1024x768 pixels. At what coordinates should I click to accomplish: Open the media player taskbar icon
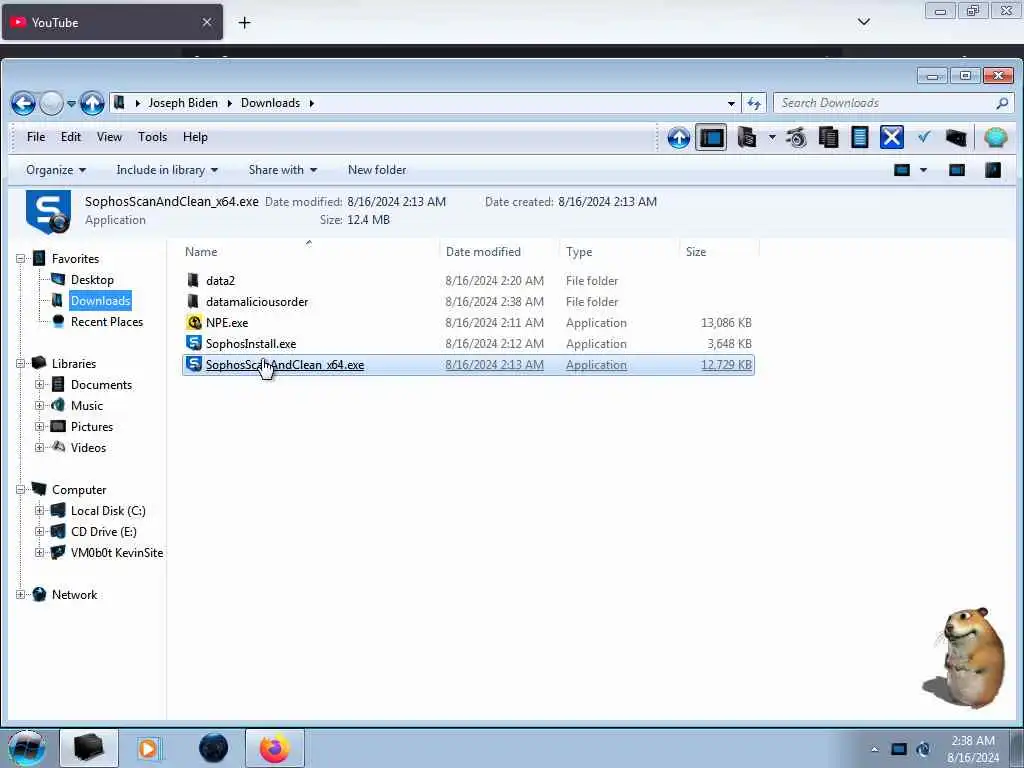[x=149, y=748]
